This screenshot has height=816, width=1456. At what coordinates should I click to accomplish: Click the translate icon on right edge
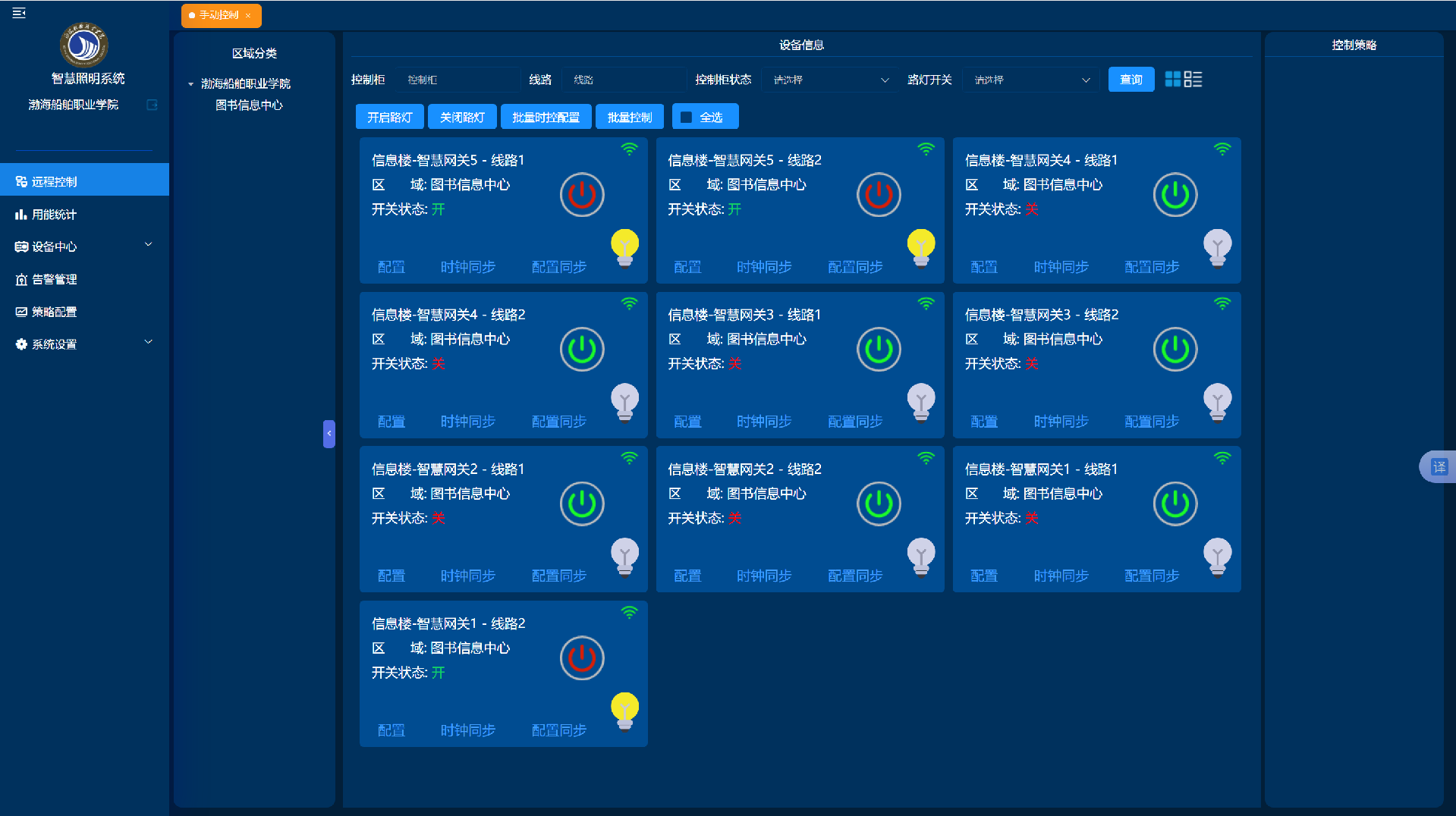click(1438, 466)
